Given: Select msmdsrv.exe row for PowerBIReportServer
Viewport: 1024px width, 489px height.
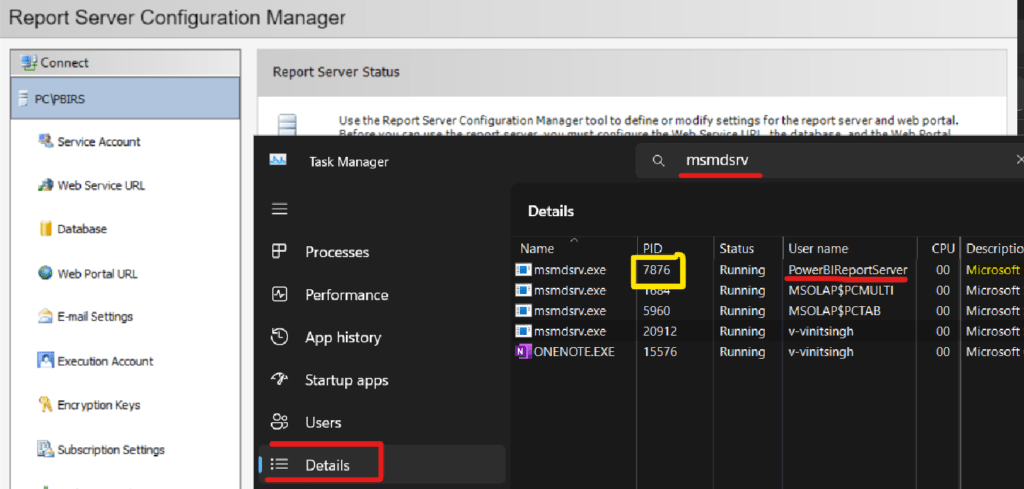Looking at the screenshot, I should click(x=768, y=270).
